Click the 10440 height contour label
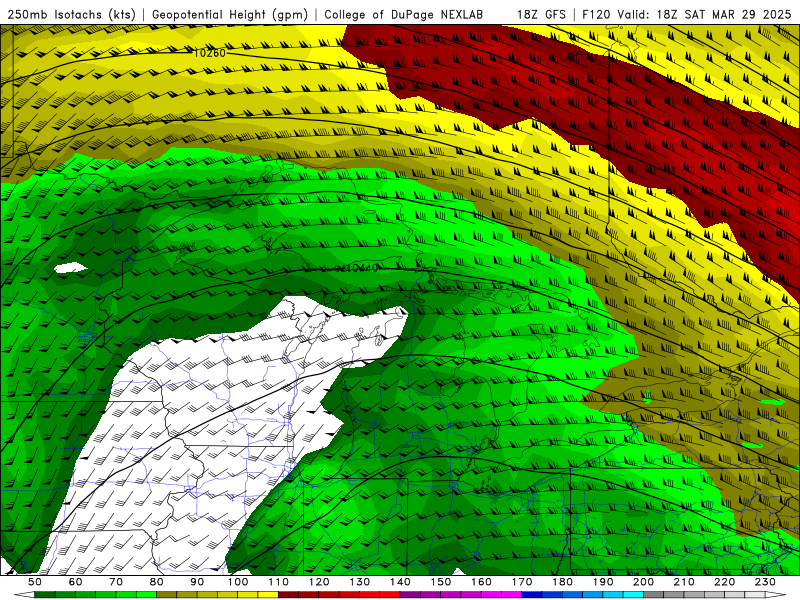800x600 pixels. [362, 268]
